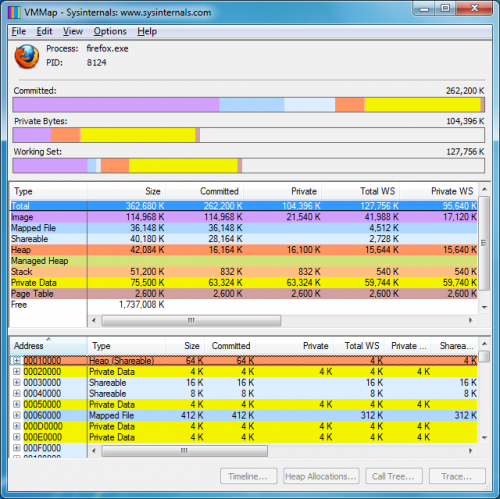The height and width of the screenshot is (499, 500).
Task: Select the Image type row
Action: click(244, 217)
